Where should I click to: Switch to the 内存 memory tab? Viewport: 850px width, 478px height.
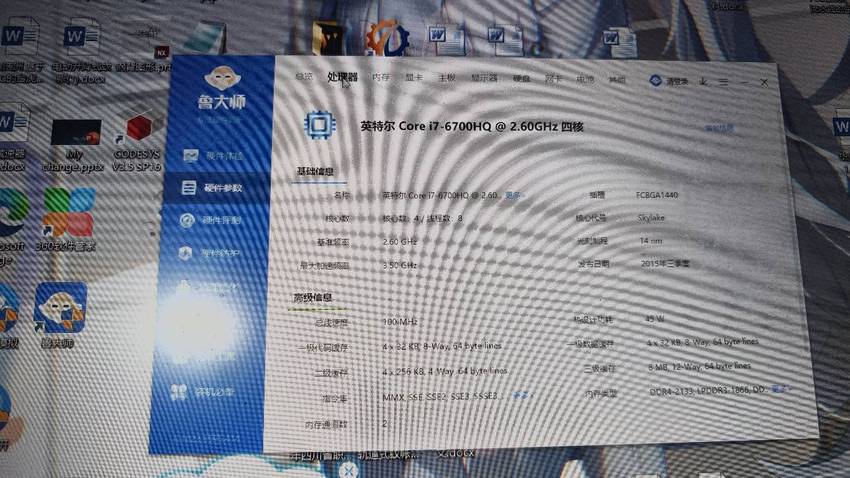click(x=381, y=77)
